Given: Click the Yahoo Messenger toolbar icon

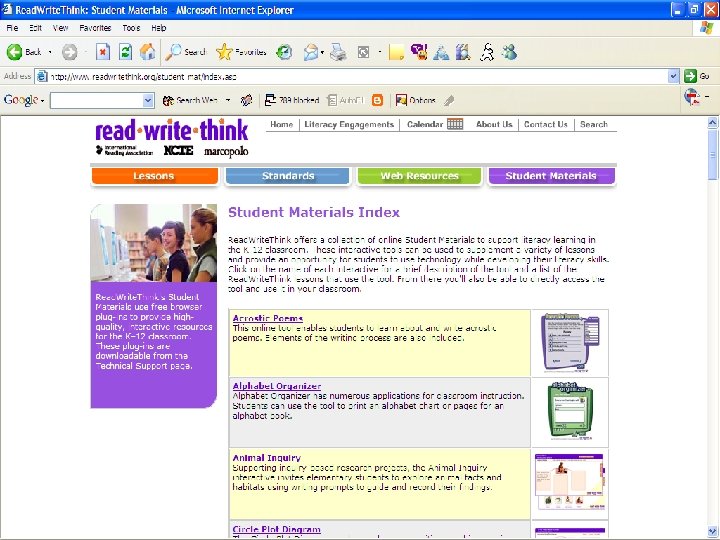Looking at the screenshot, I should click(419, 52).
